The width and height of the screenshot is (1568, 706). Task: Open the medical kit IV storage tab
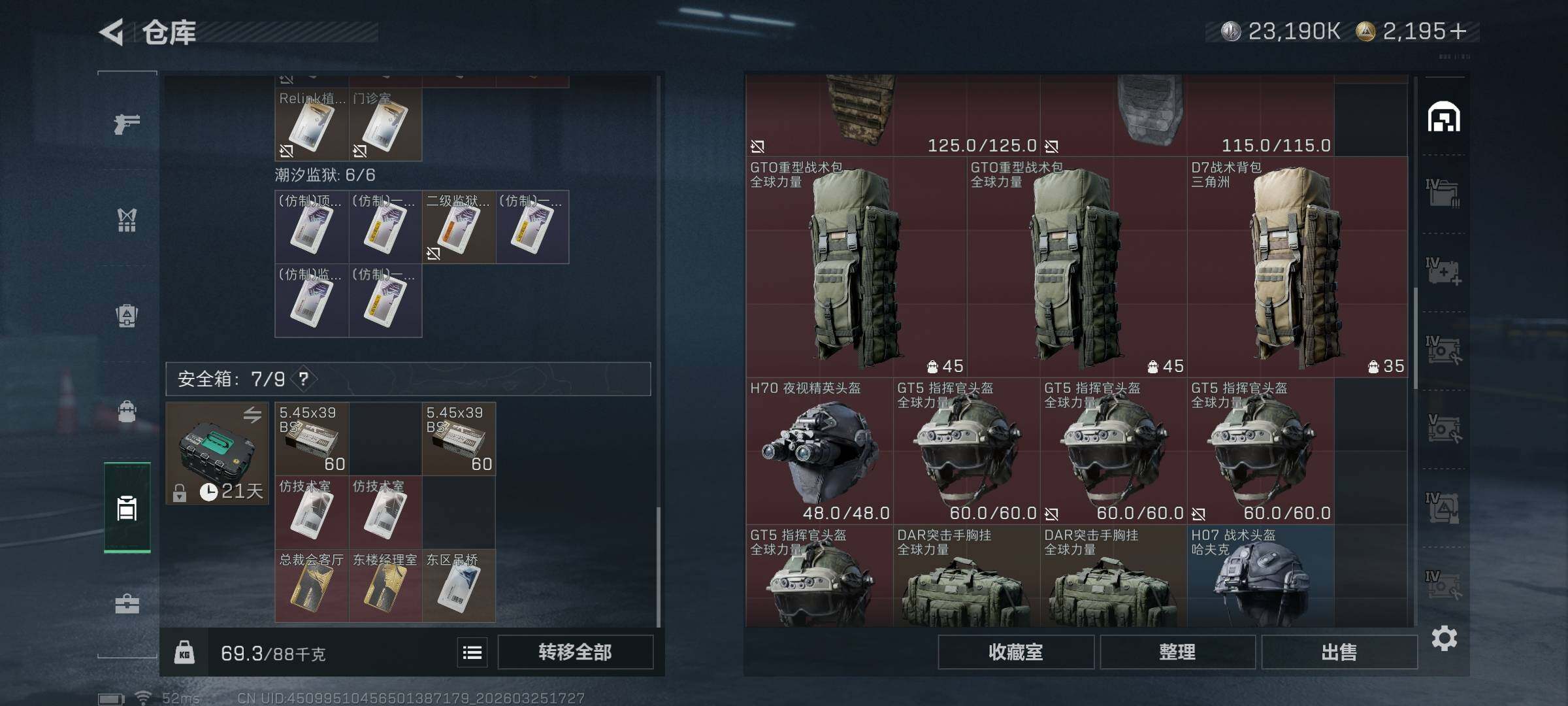1443,271
